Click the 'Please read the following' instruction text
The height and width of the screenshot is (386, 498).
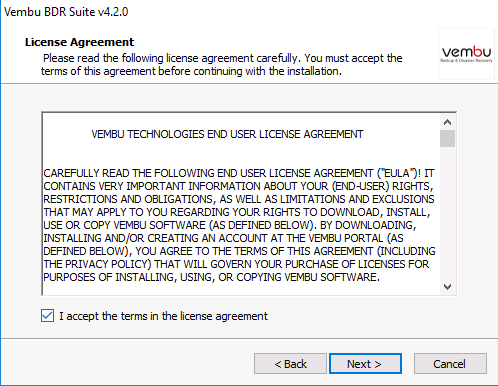pos(222,64)
